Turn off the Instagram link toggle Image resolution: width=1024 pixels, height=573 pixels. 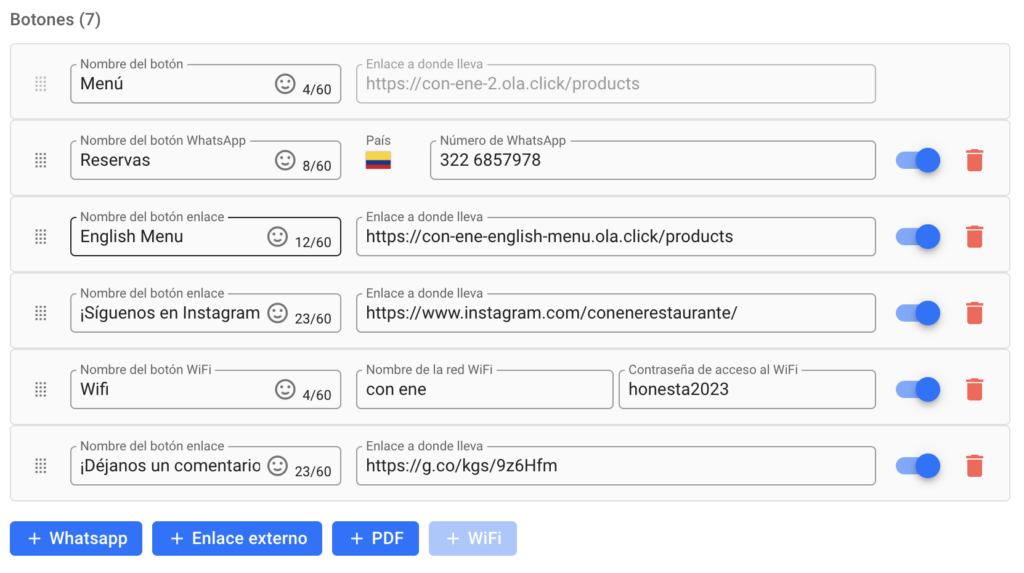click(x=917, y=313)
